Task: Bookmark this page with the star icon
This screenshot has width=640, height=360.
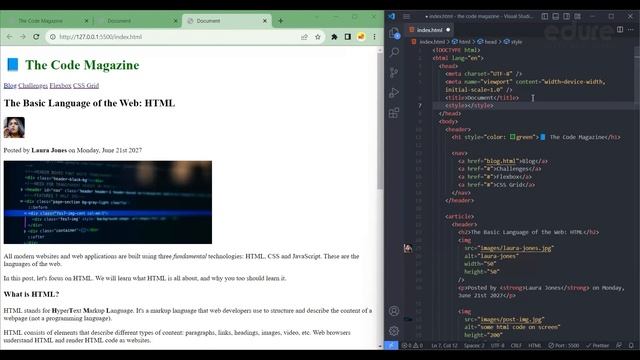Action: pos(318,37)
